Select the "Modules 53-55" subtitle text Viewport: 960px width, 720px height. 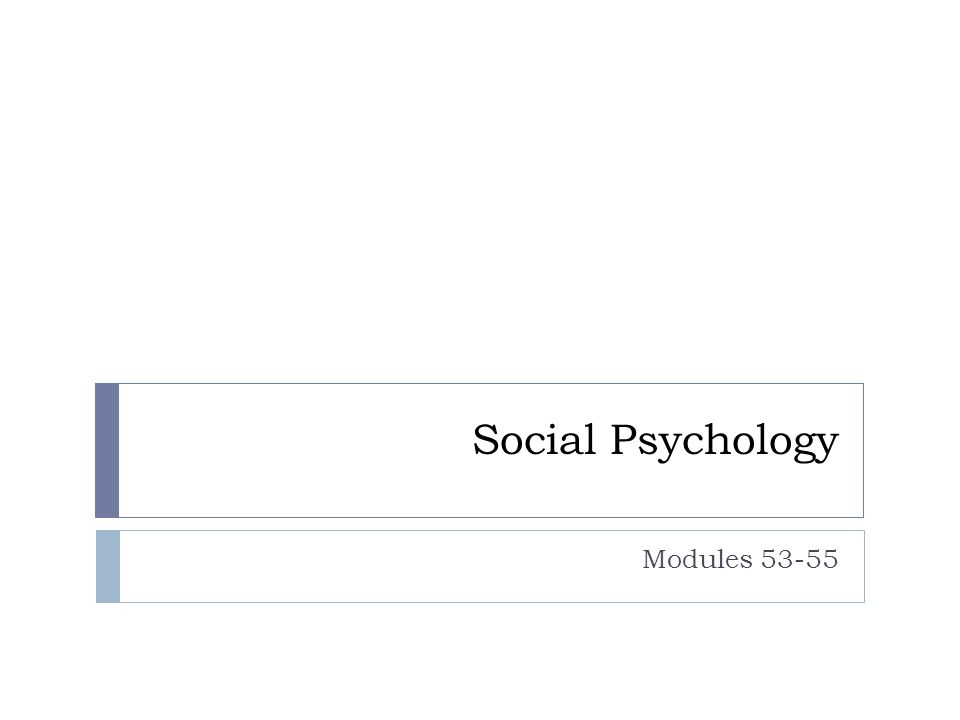(740, 559)
